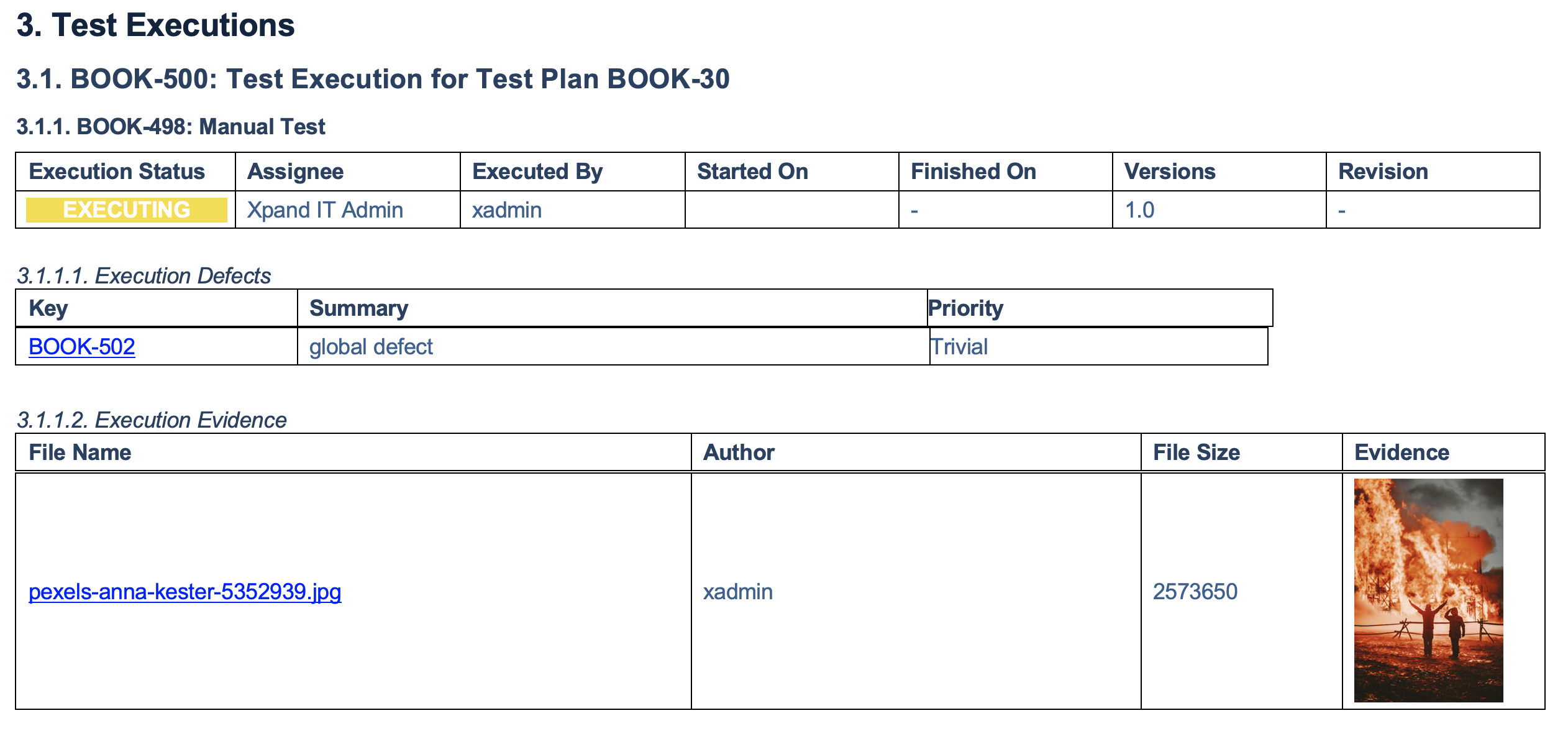This screenshot has width=1568, height=736.
Task: Click the Execution Evidence subheading
Action: click(x=152, y=420)
